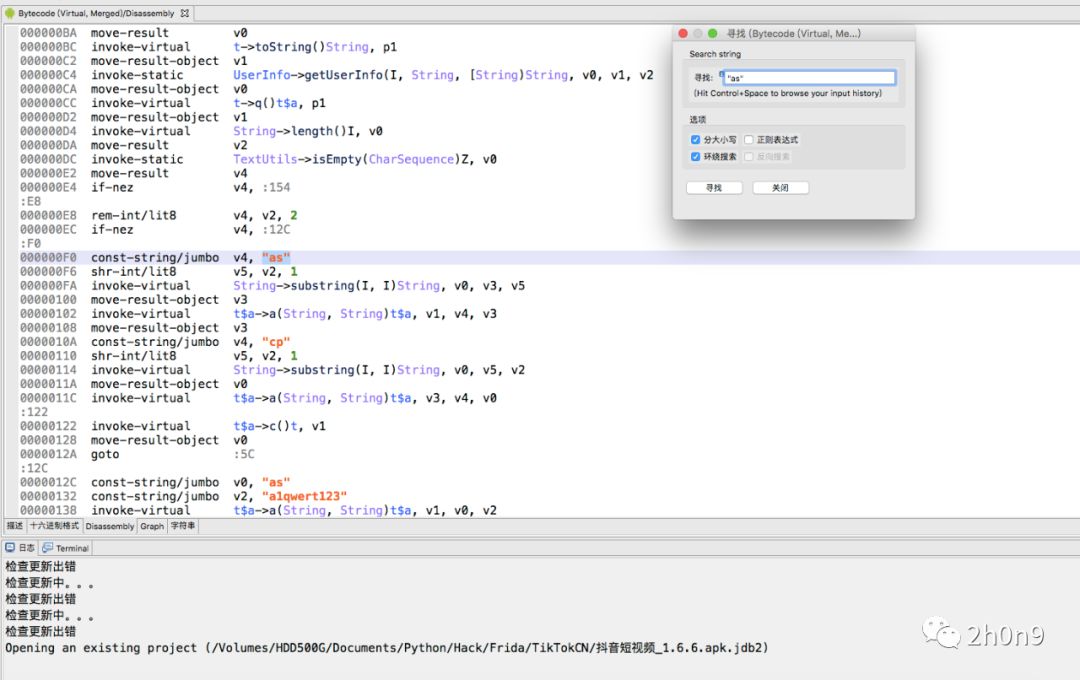Click the disabled 反向搜索 reverse search checkbox
The image size is (1080, 680).
(749, 156)
